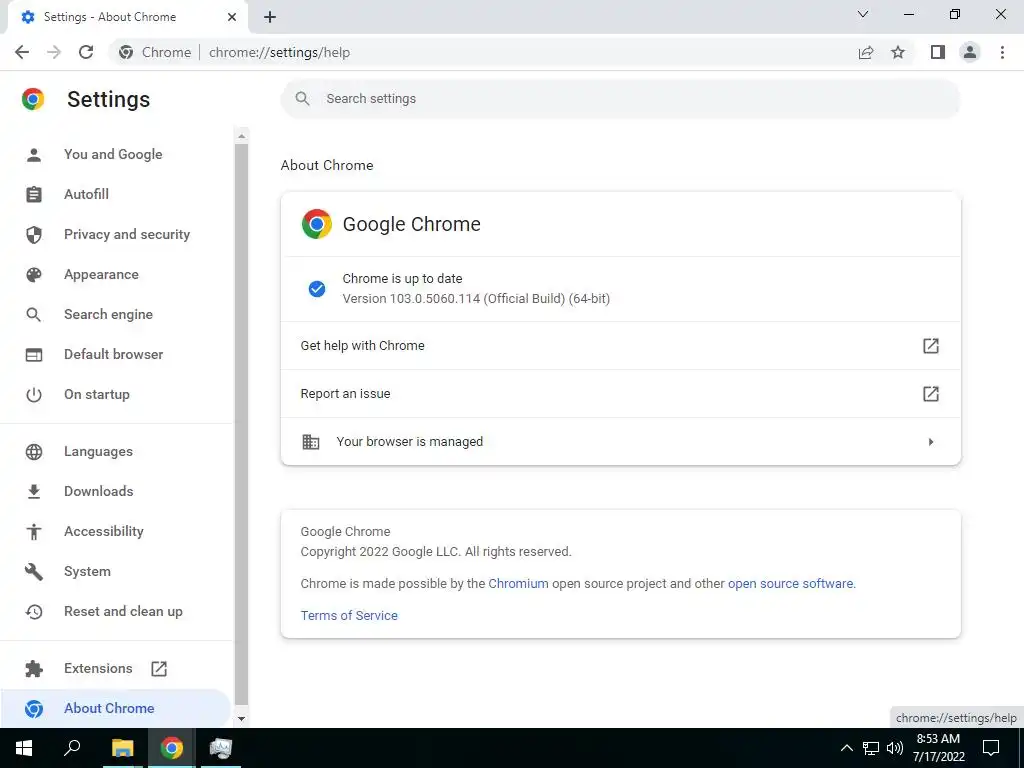Open Windows taskbar search
Screen dimensions: 1024x768
pos(72,748)
